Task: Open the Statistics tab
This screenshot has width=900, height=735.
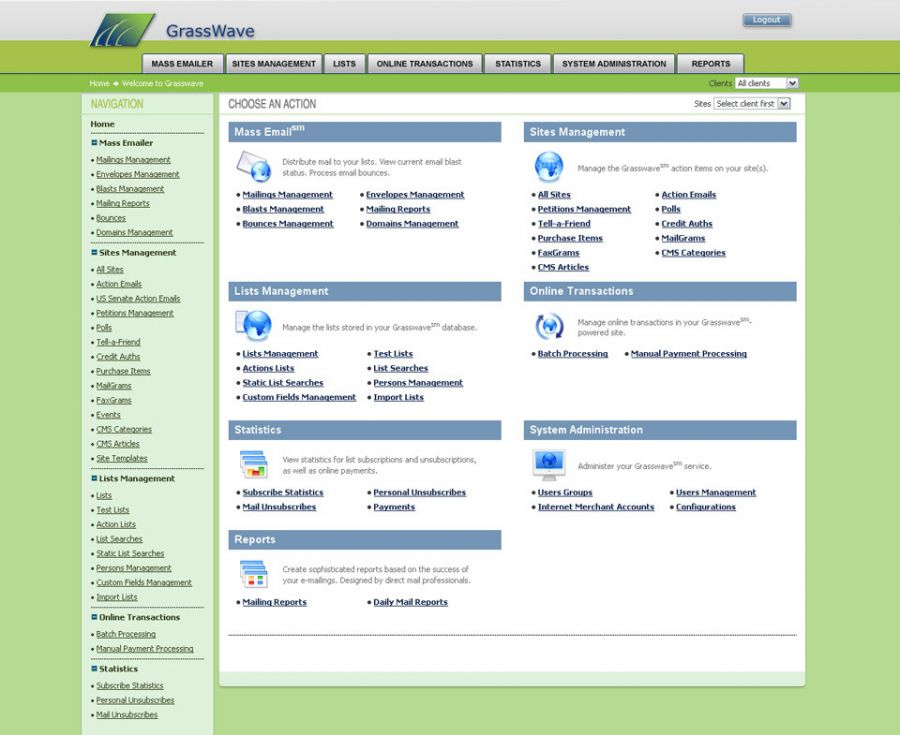Action: (518, 64)
